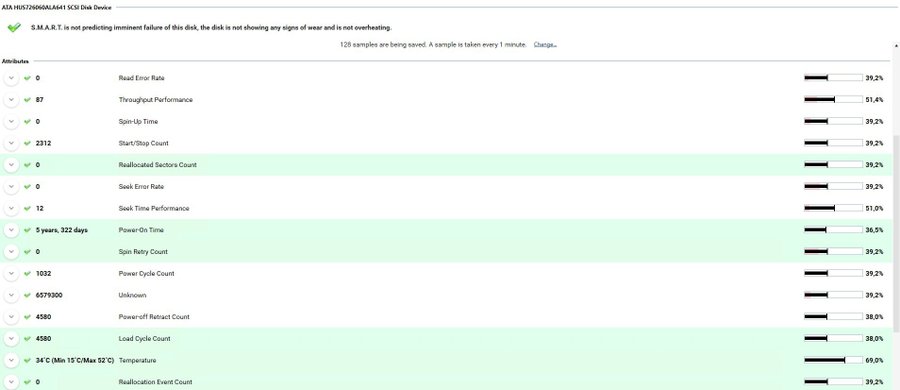The image size is (900, 390).
Task: Click the green check beside Throughput Performance value 87
Action: pyautogui.click(x=27, y=100)
